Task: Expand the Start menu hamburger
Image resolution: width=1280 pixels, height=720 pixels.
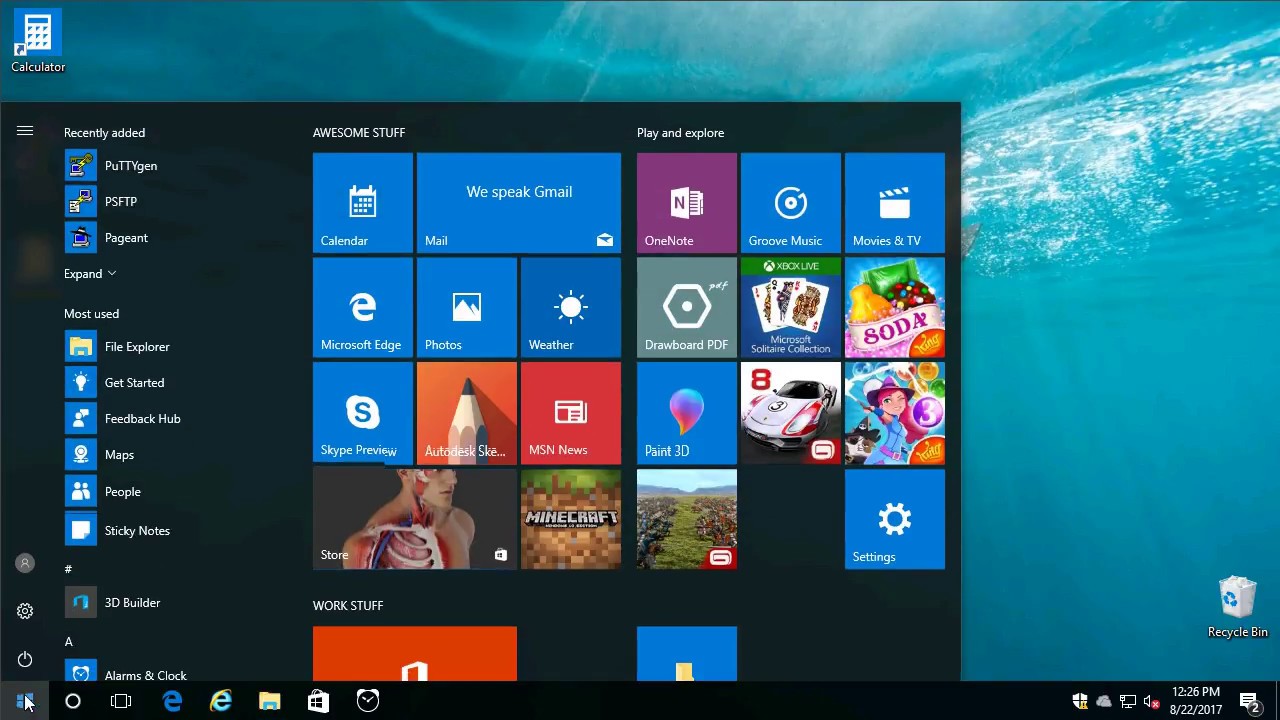Action: tap(25, 131)
